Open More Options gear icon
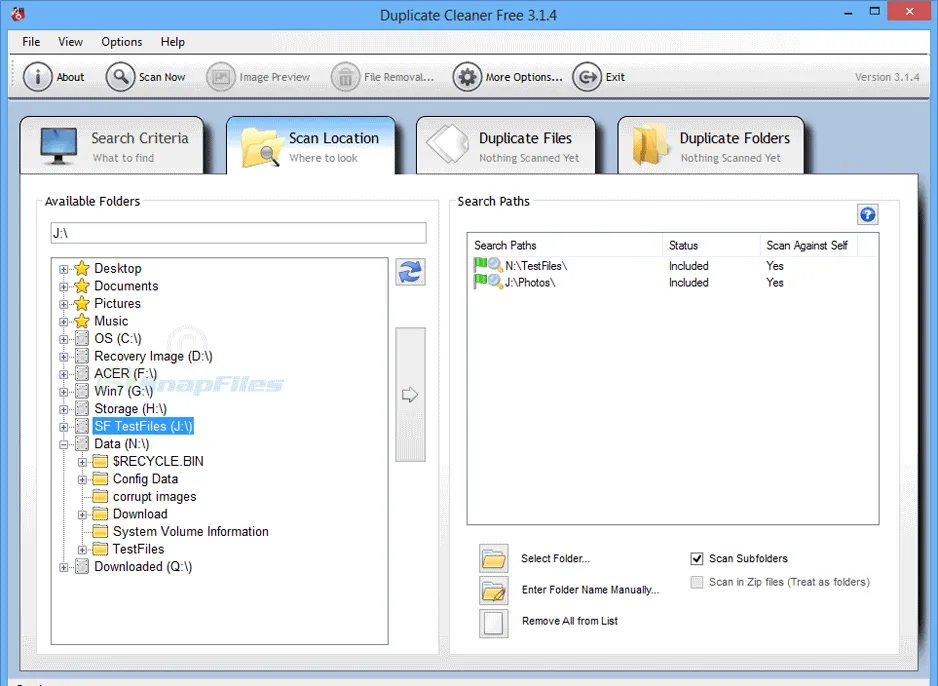The height and width of the screenshot is (686, 938). pos(467,77)
